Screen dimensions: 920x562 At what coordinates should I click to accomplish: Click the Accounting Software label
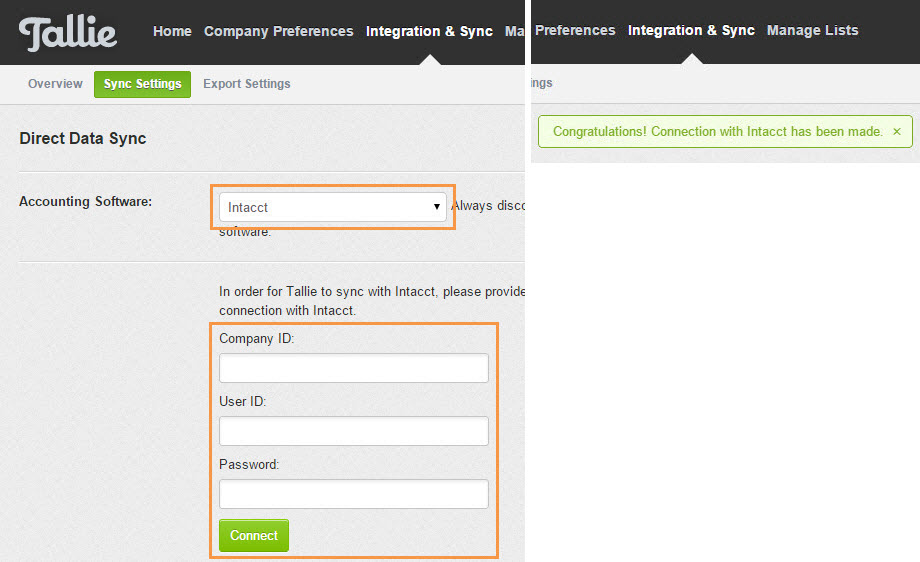(x=86, y=201)
